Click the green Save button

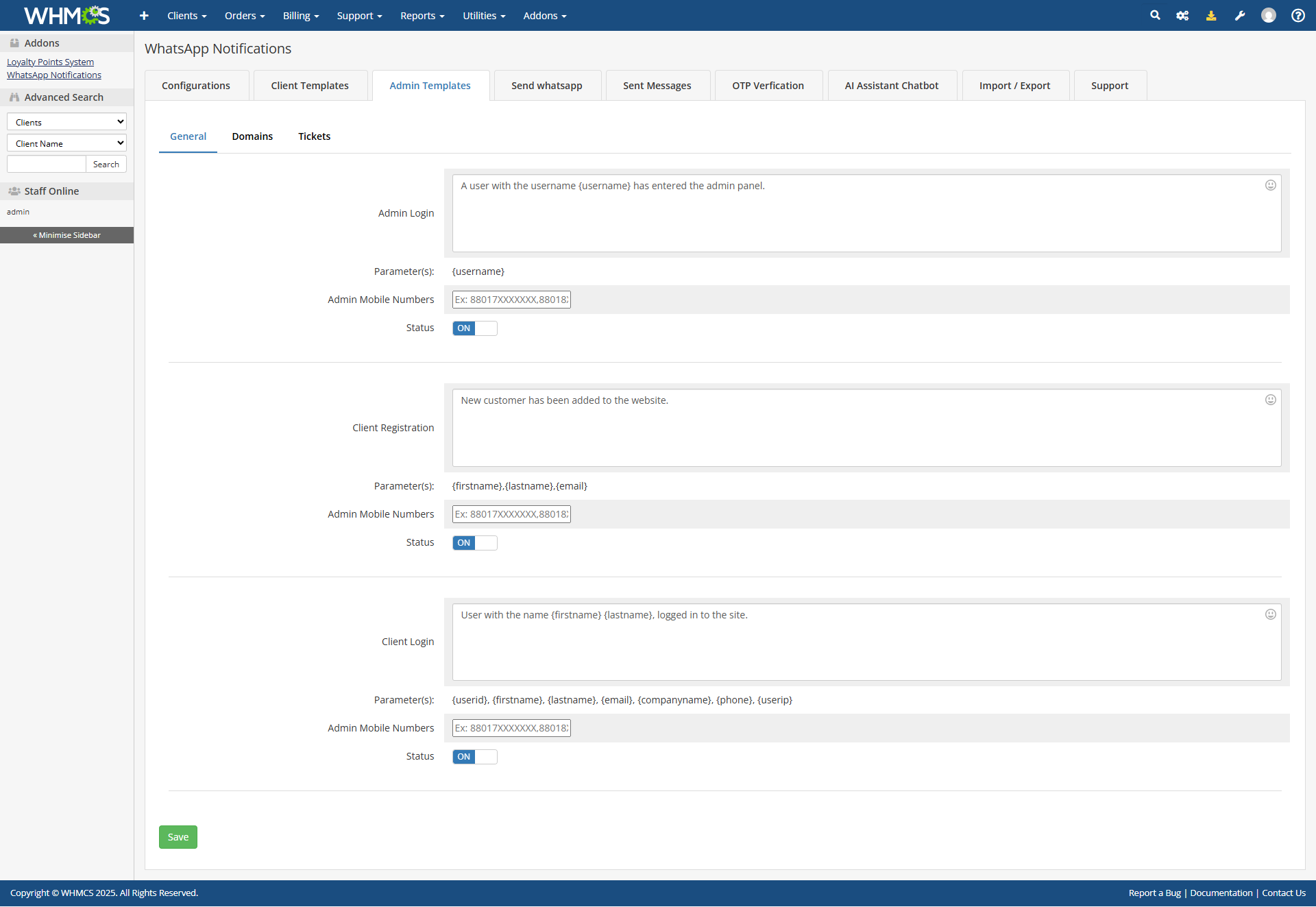178,837
